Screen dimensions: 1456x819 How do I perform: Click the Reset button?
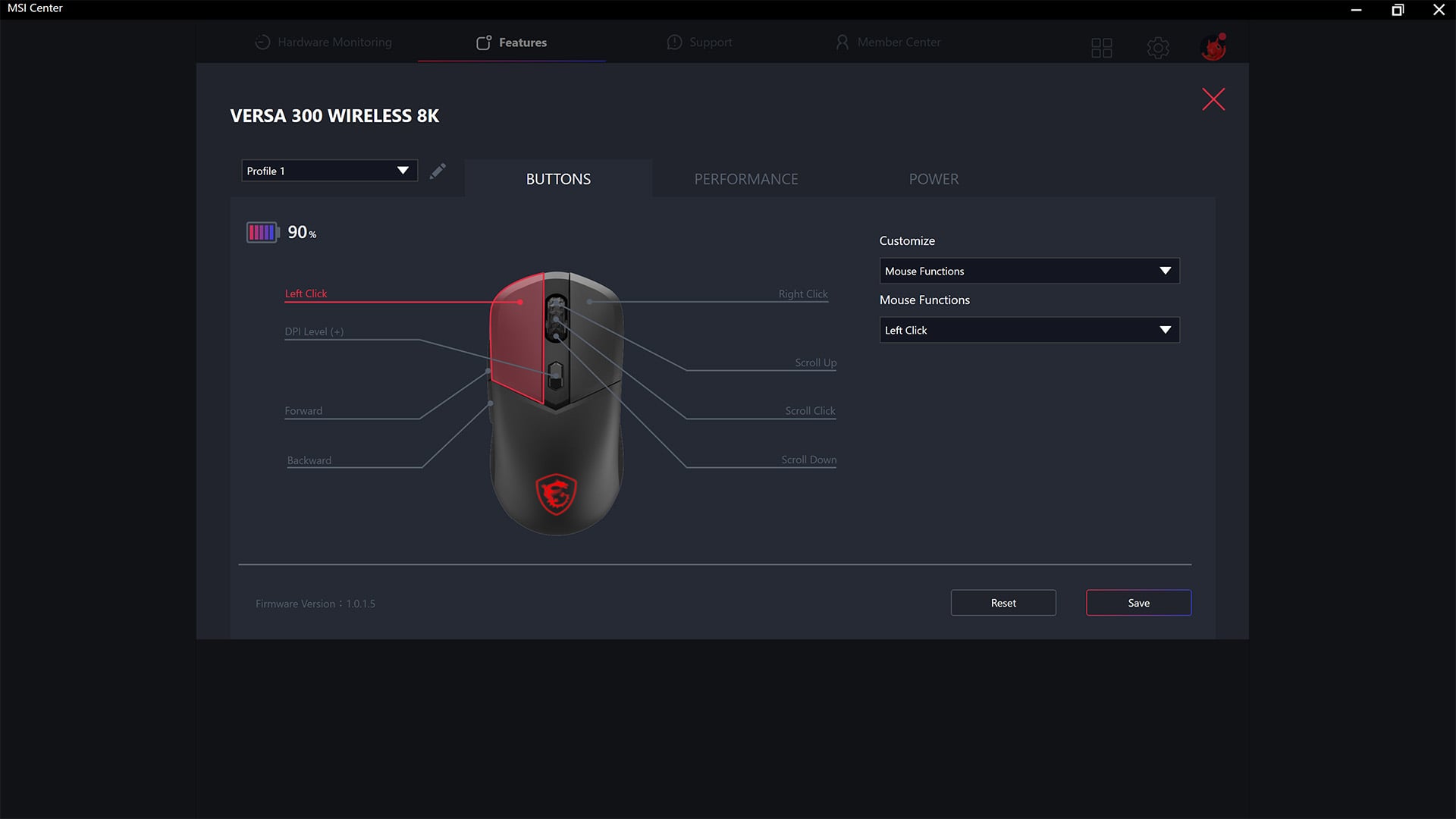(1003, 602)
